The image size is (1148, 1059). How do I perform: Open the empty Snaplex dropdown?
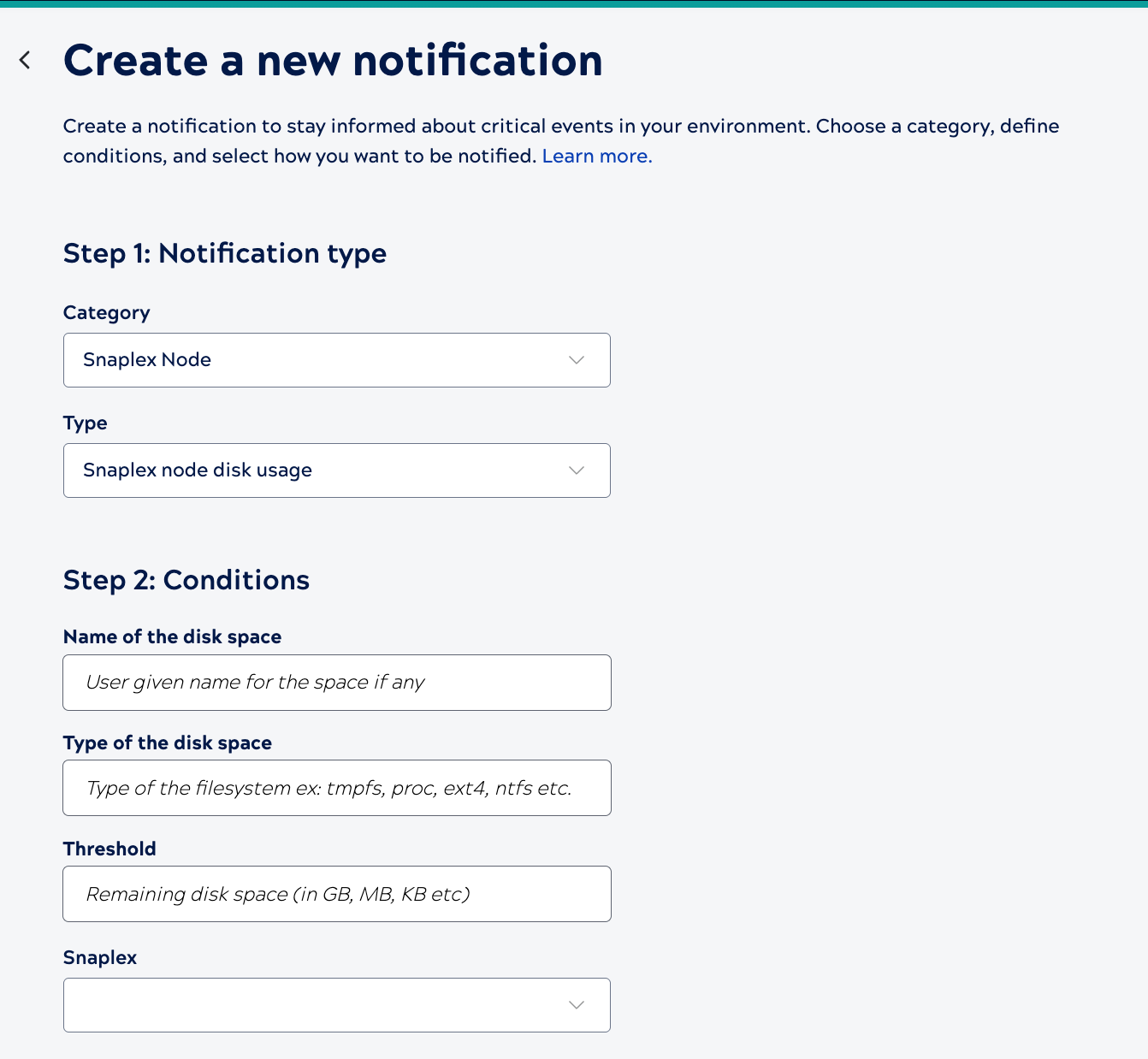(337, 1005)
